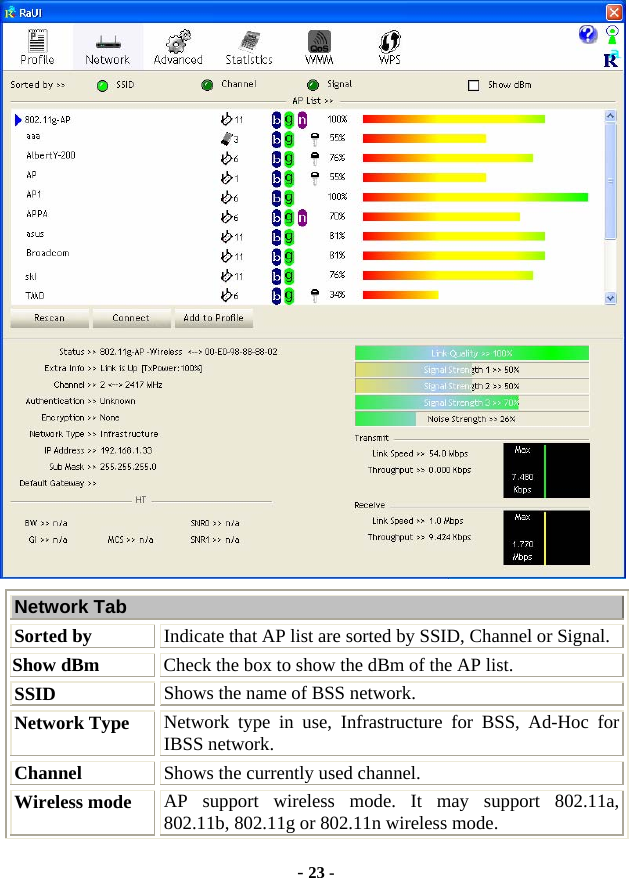
Task: Open the Profile tab
Action: tap(37, 47)
